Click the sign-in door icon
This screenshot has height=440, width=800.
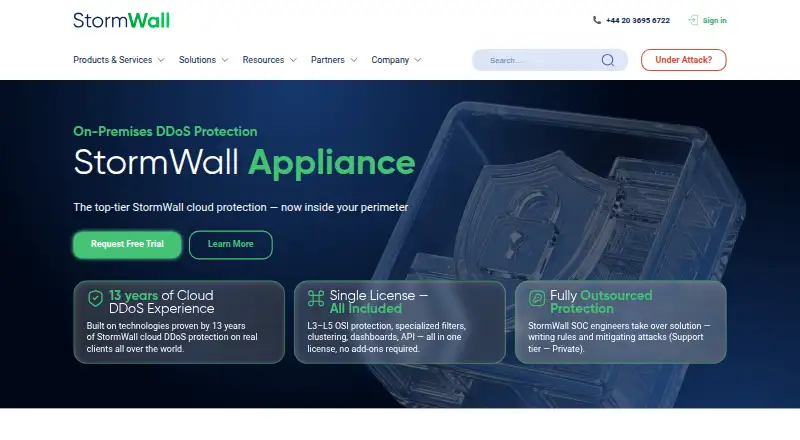693,20
